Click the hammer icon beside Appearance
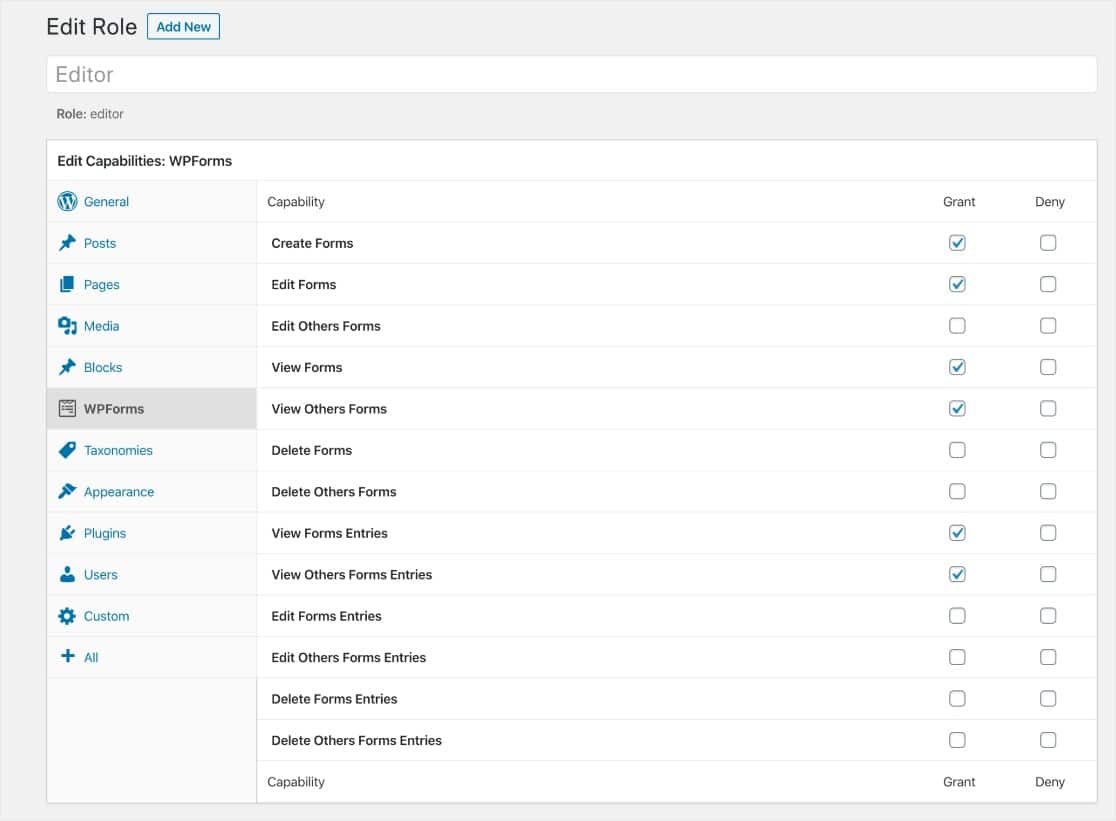This screenshot has width=1116, height=821. tap(67, 492)
